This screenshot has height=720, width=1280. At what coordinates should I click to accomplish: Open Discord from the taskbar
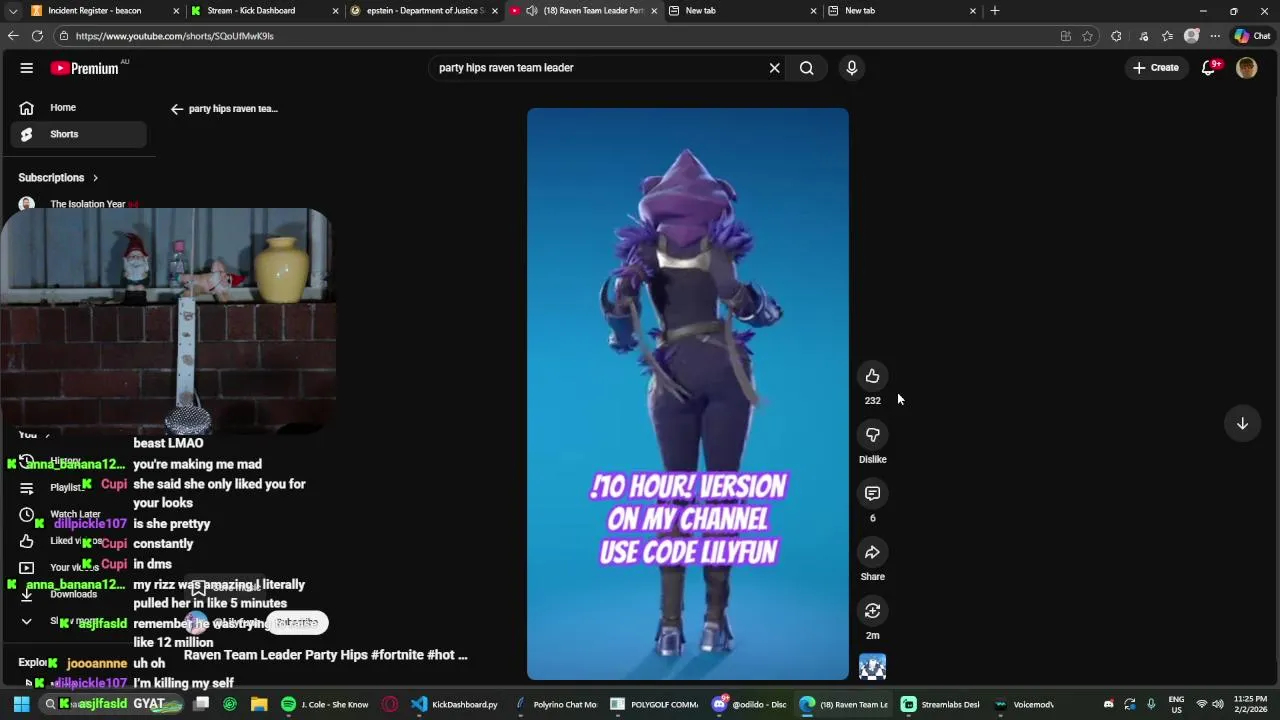[750, 704]
